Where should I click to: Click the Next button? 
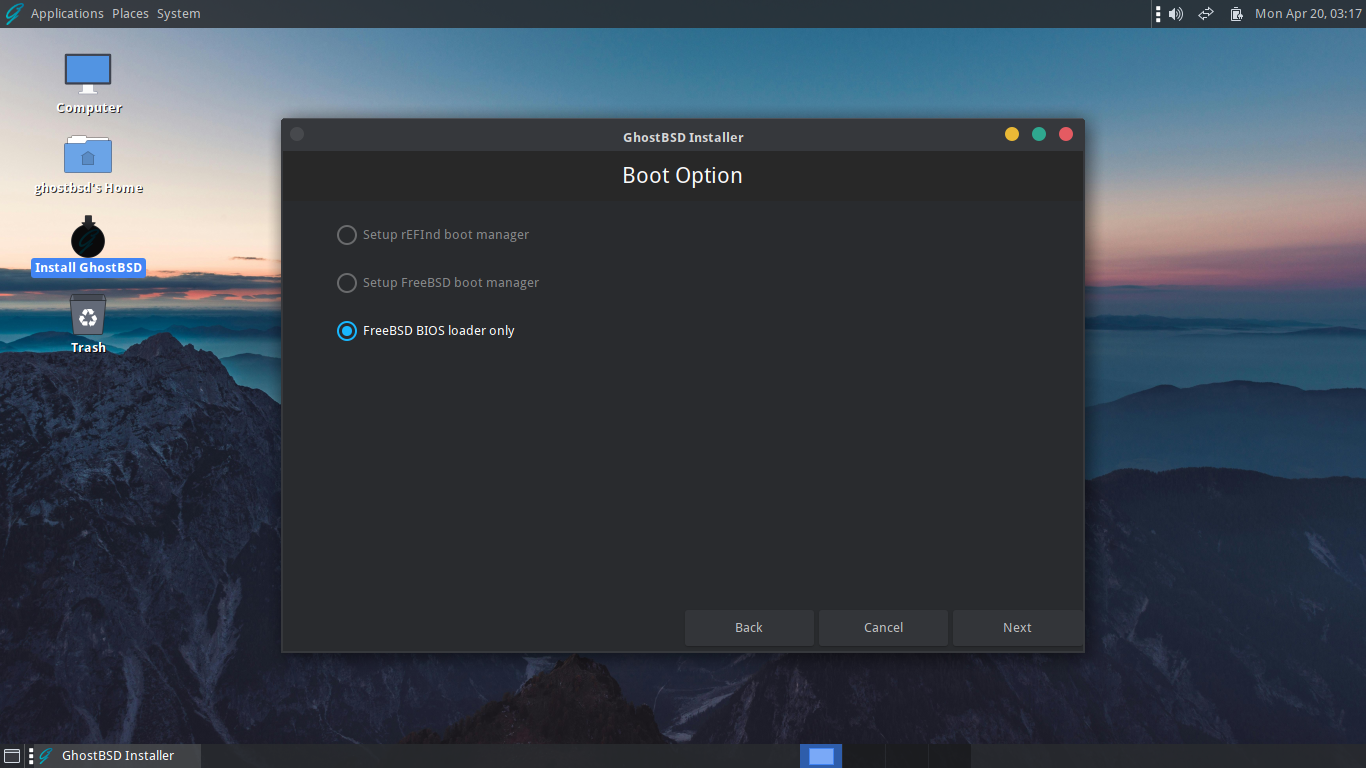1017,627
